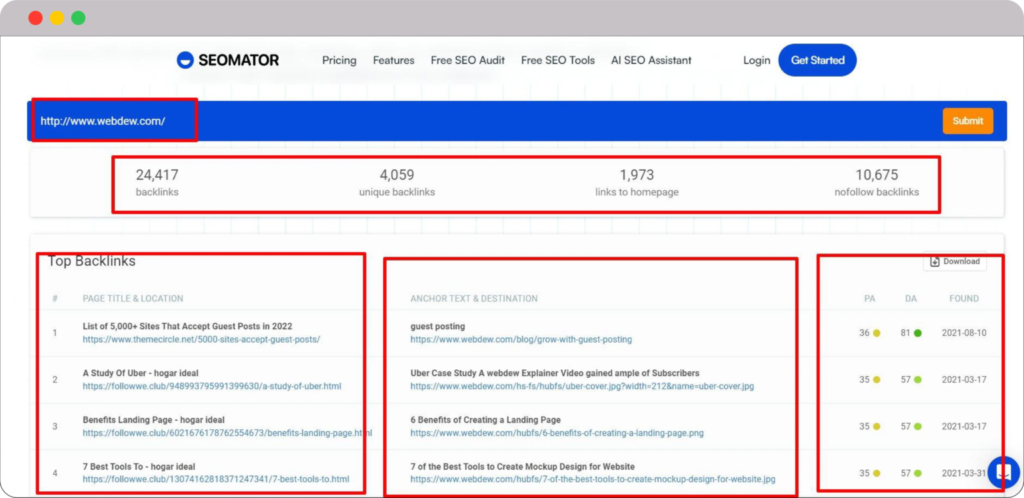The image size is (1024, 498).
Task: Open AI SEO Assistant in the navigation
Action: 651,60
